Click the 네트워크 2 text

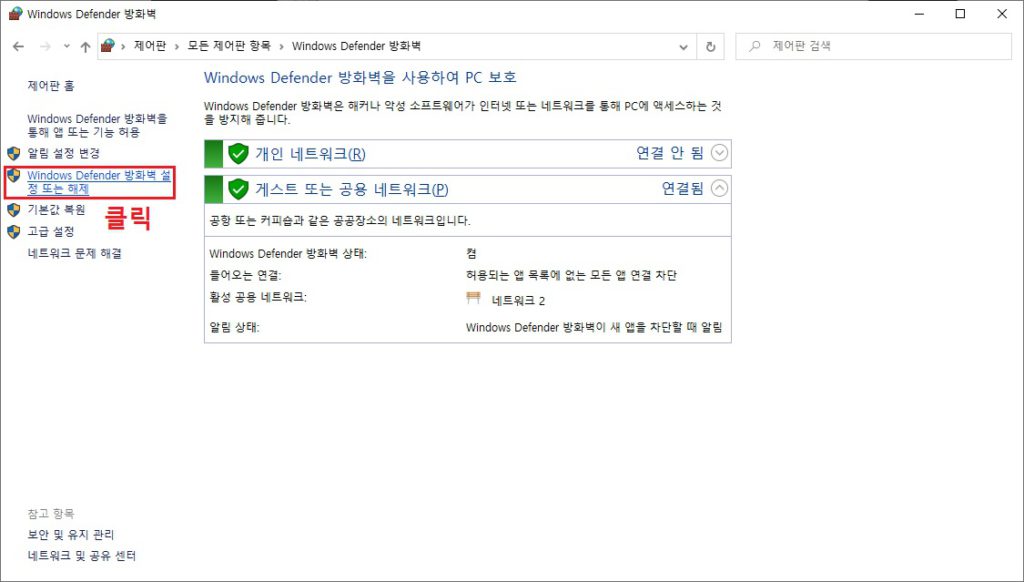(x=518, y=300)
